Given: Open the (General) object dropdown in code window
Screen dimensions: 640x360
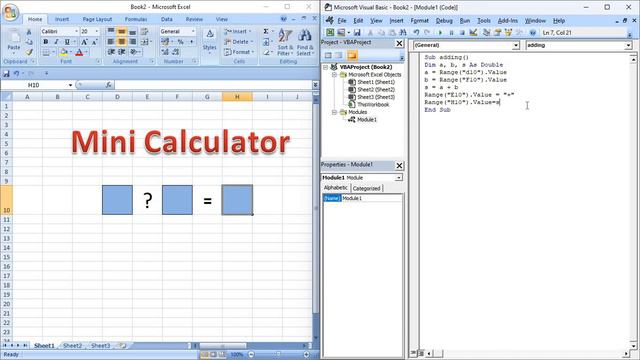Looking at the screenshot, I should [x=516, y=45].
